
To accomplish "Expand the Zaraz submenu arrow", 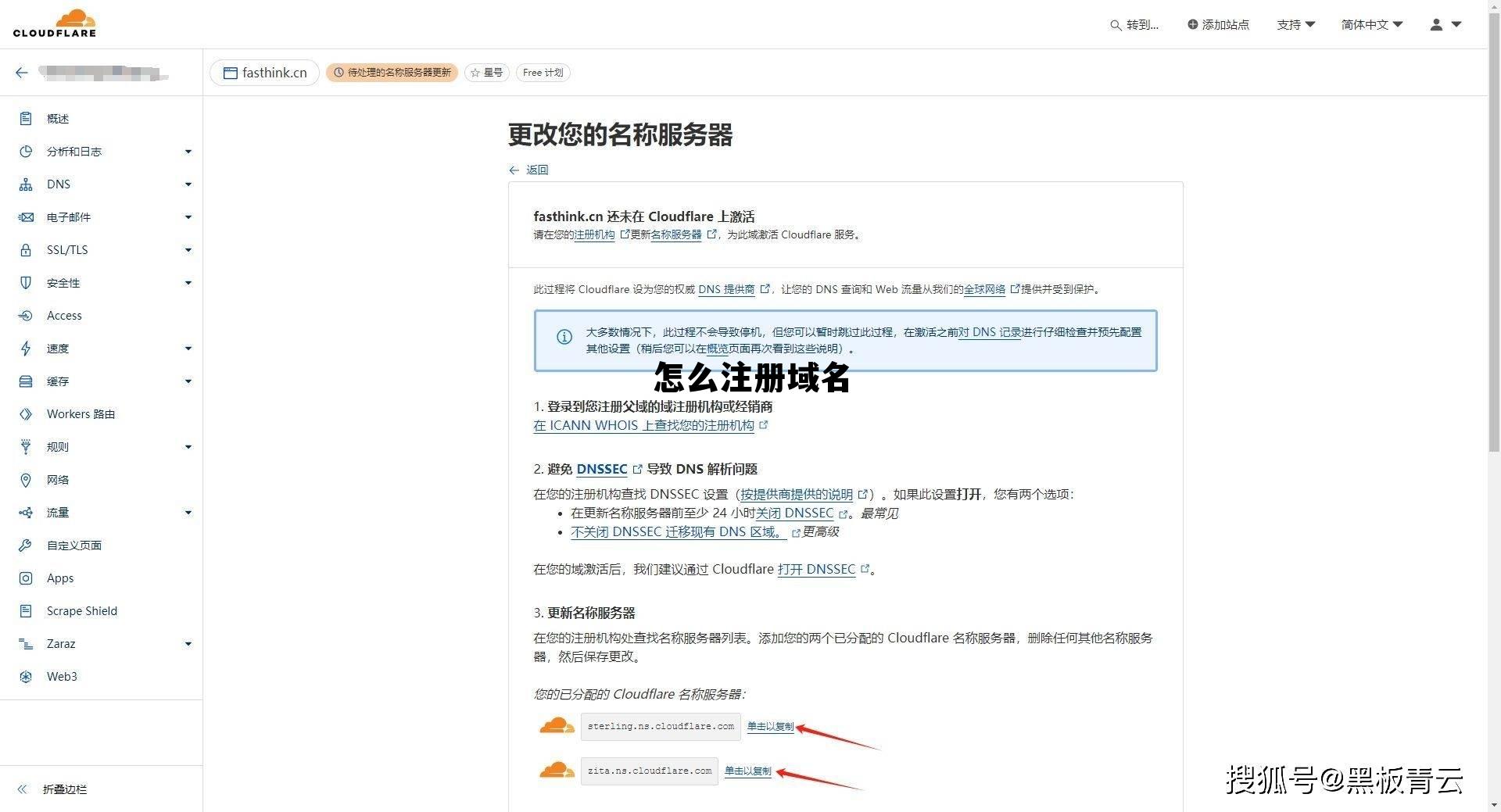I will (188, 644).
